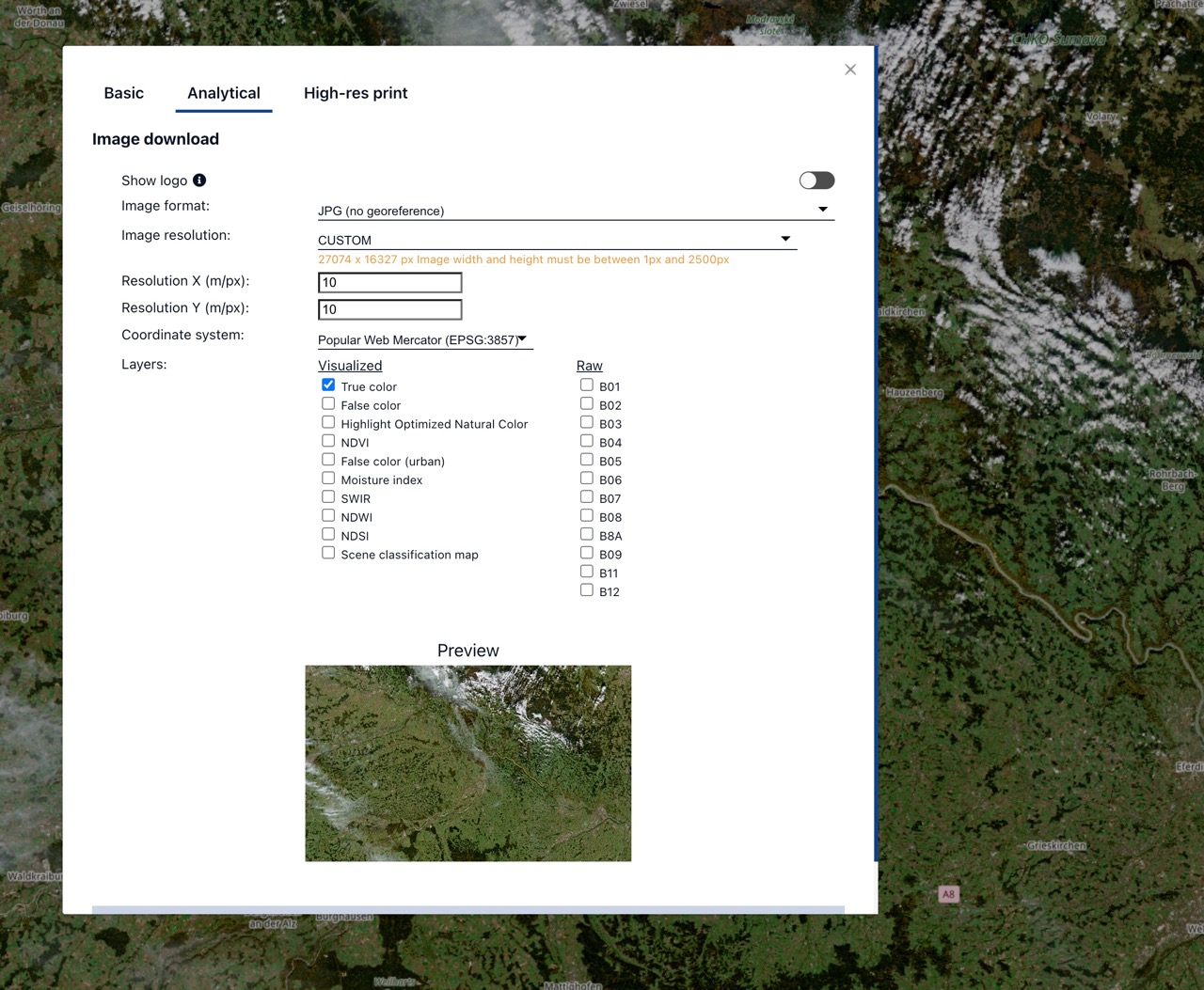Image resolution: width=1204 pixels, height=990 pixels.
Task: Click the Resolution X input field
Action: 390,282
